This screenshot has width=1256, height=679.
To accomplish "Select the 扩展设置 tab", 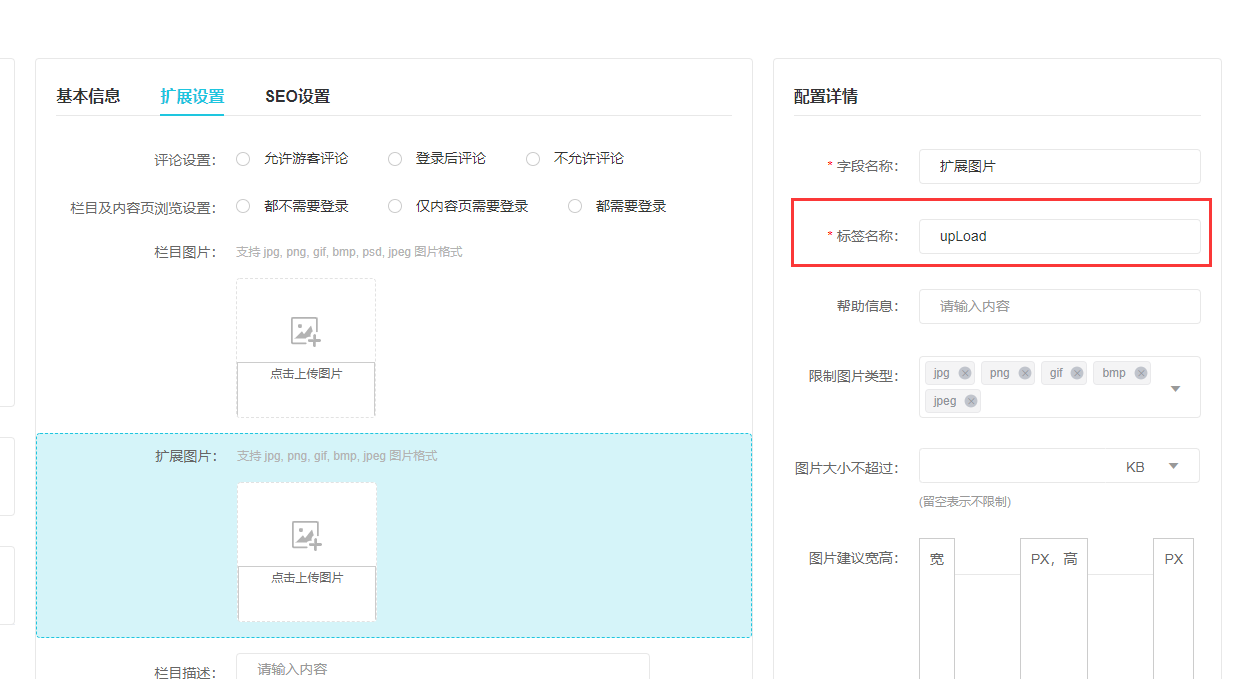I will [192, 96].
